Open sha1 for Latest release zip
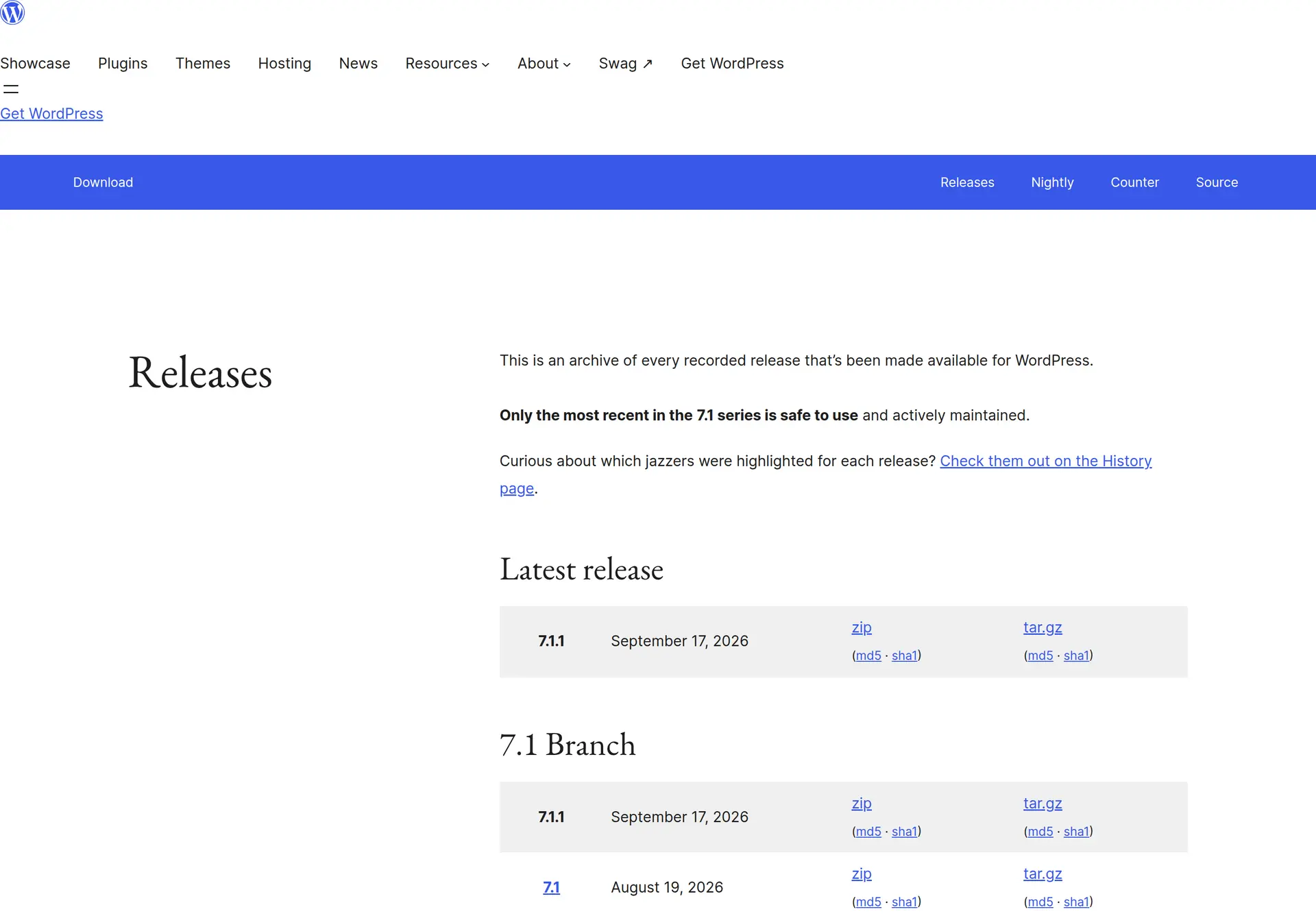 point(904,656)
